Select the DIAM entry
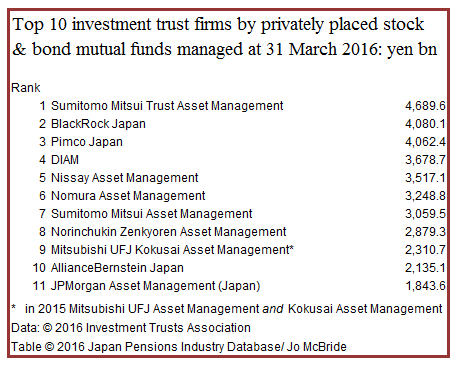458x365 pixels. click(x=65, y=160)
